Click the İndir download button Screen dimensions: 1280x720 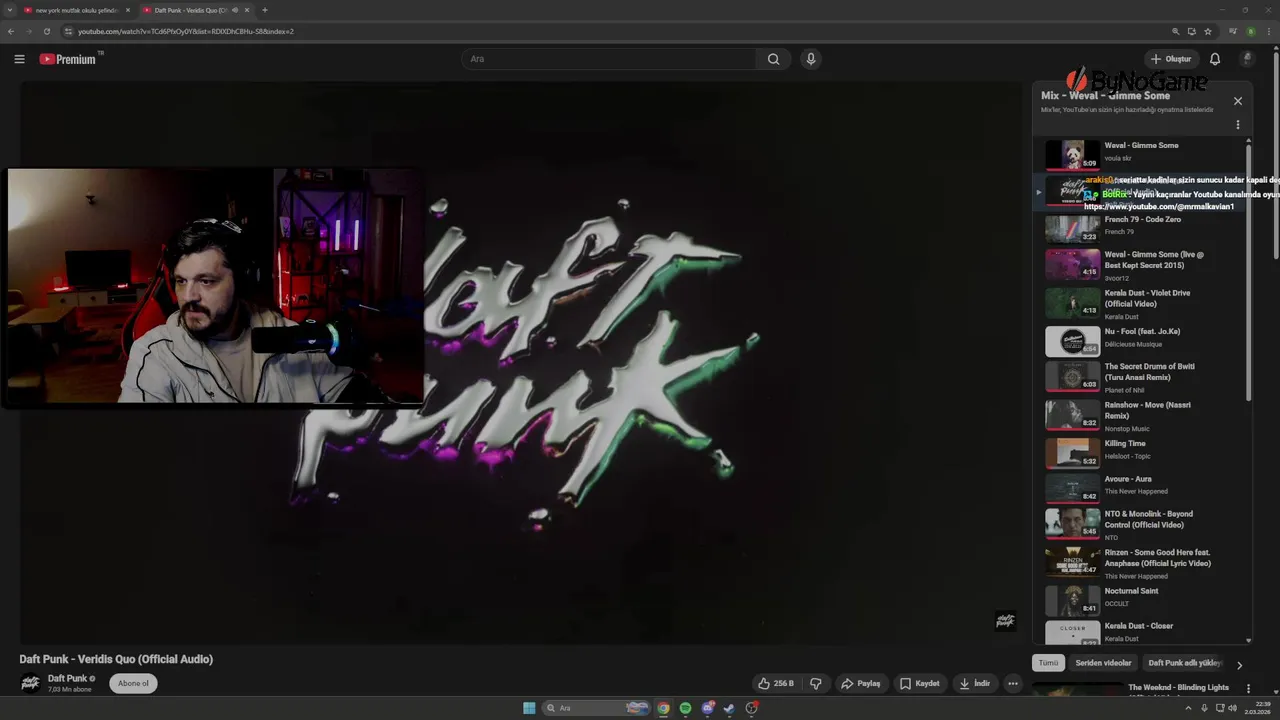click(x=974, y=684)
